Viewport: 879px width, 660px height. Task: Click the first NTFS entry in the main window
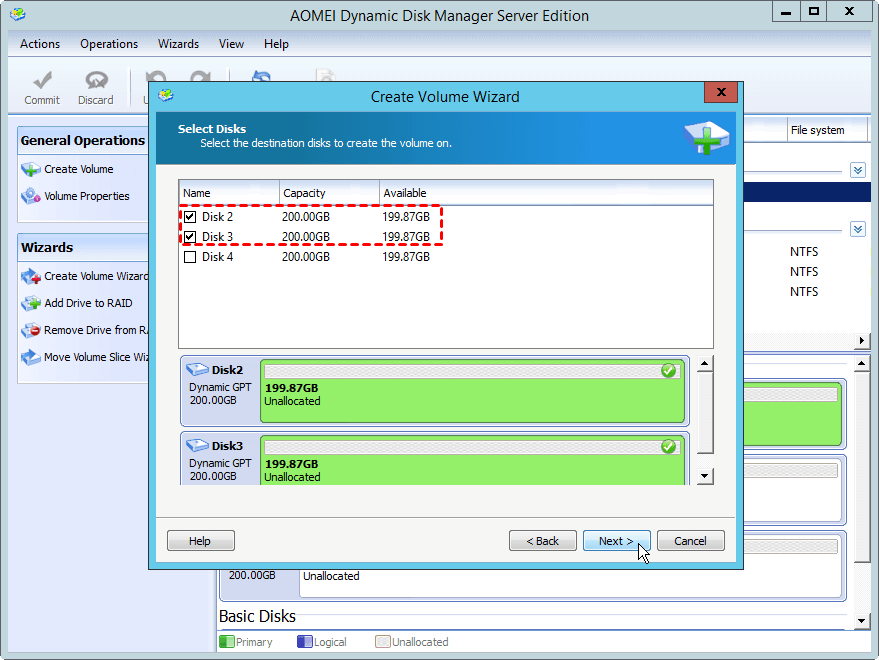pyautogui.click(x=804, y=252)
